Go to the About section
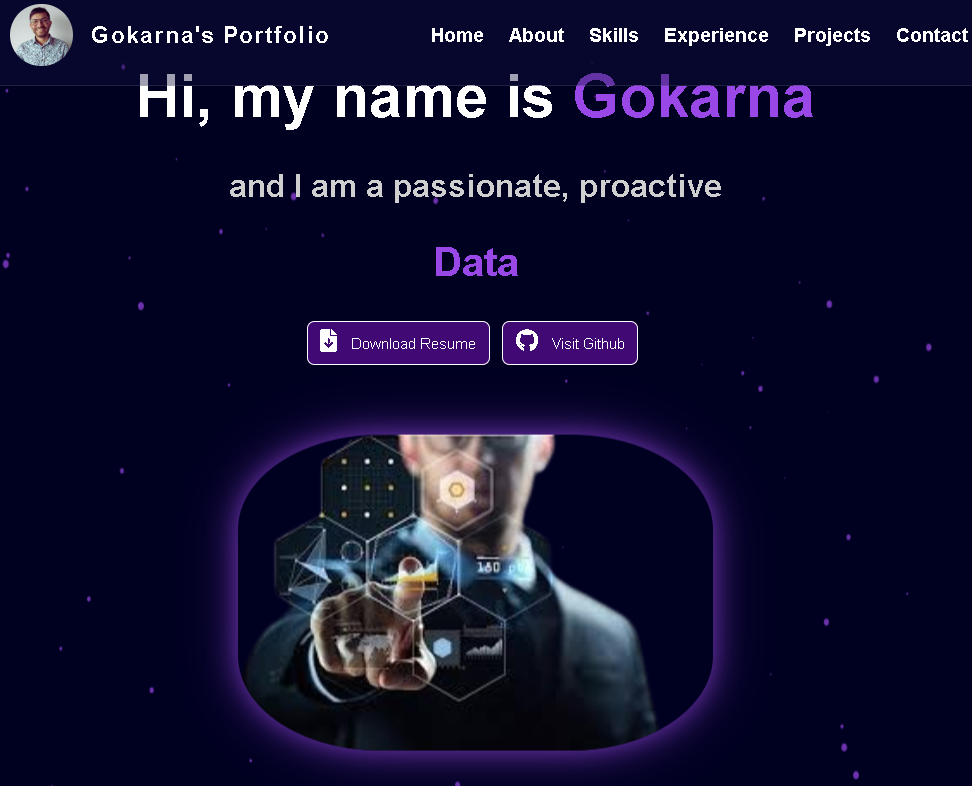 tap(536, 35)
